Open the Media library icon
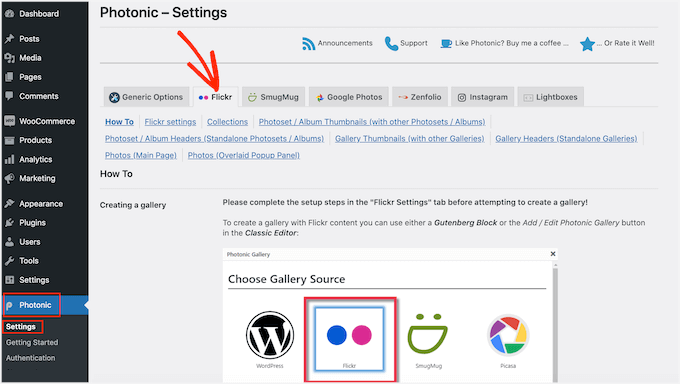The height and width of the screenshot is (384, 680). [10, 58]
